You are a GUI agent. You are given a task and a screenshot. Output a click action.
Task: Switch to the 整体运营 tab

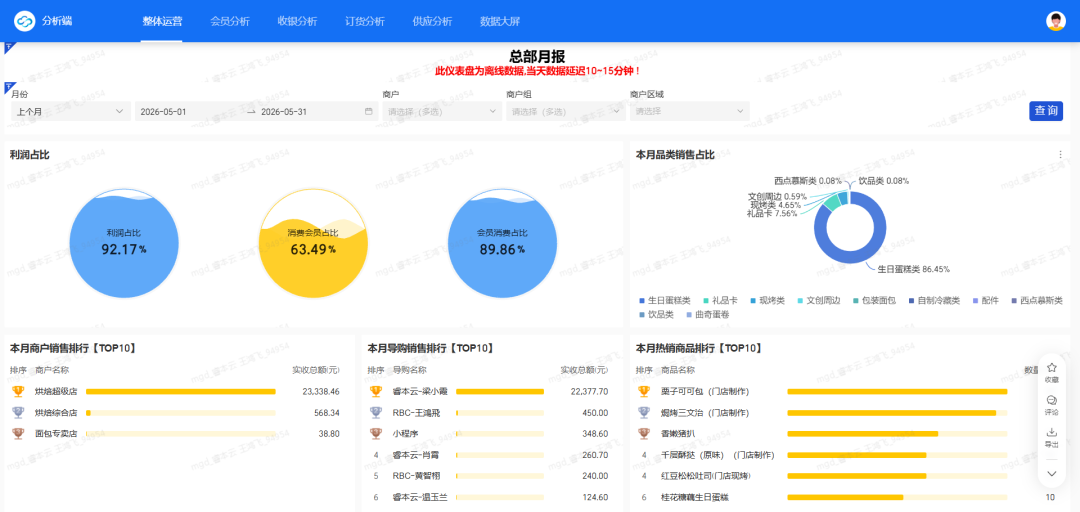click(x=162, y=21)
